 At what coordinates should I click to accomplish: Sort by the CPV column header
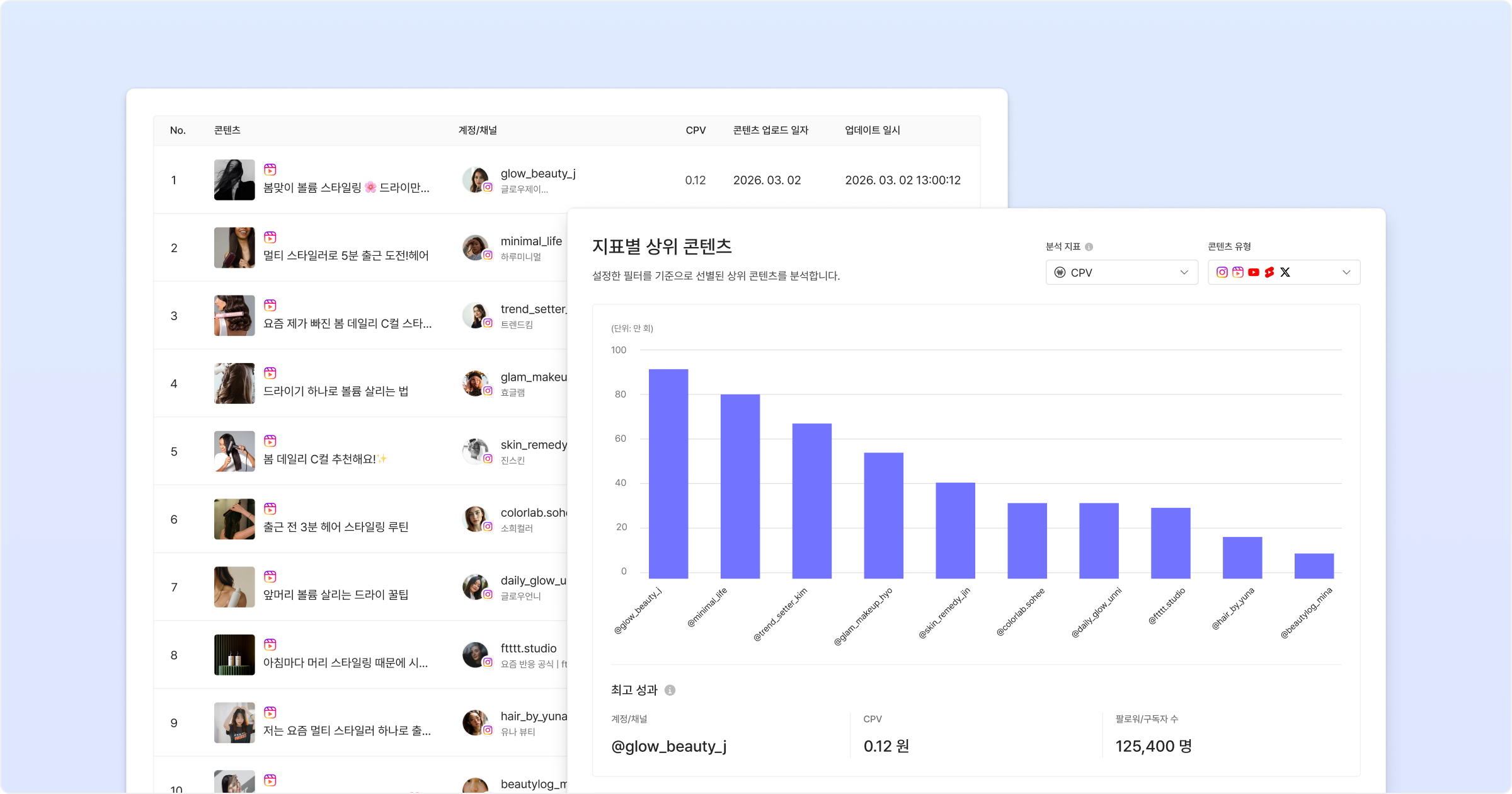tap(696, 130)
